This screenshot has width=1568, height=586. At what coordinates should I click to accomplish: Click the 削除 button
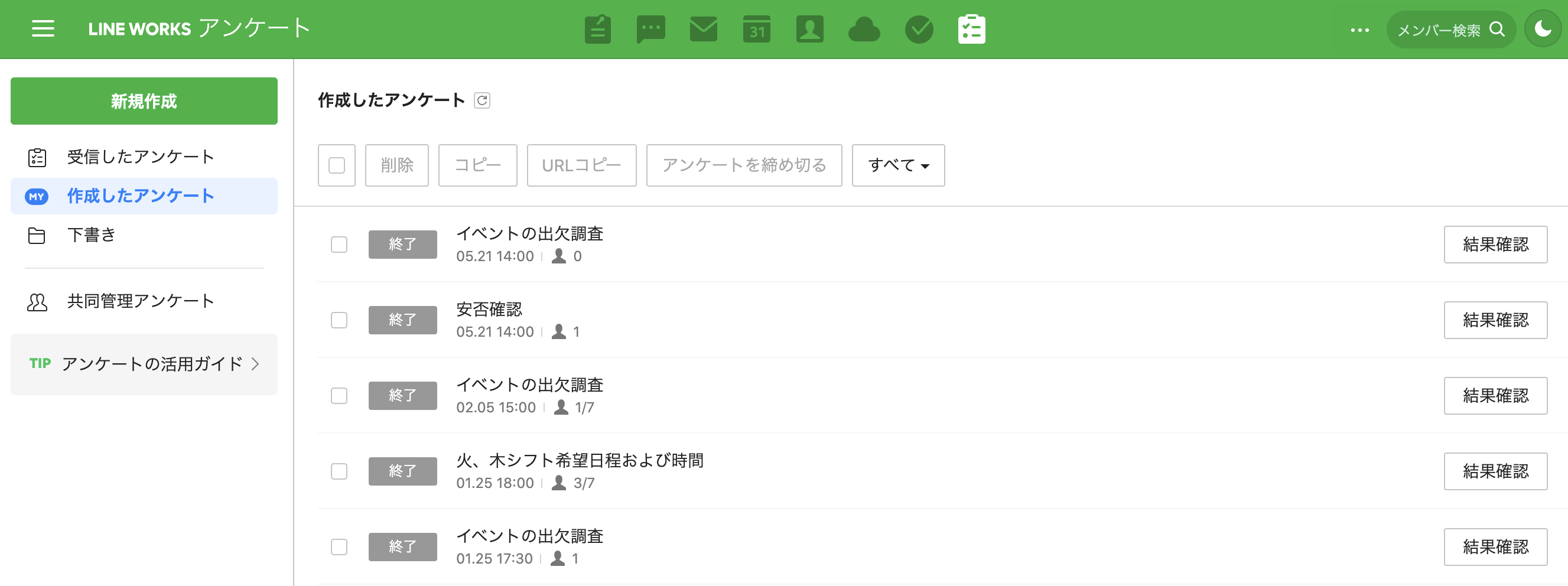pyautogui.click(x=397, y=165)
